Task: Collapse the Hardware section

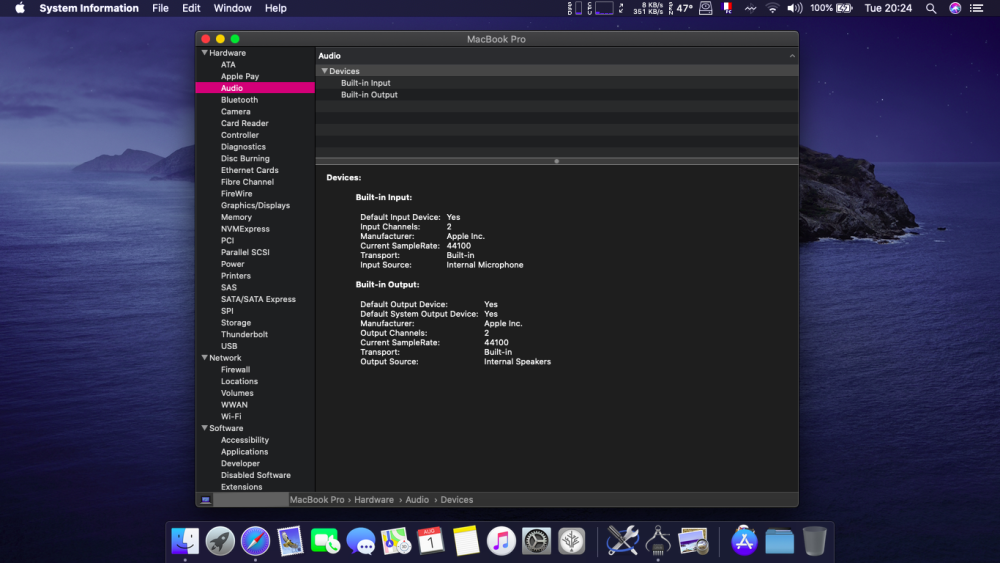Action: [205, 53]
